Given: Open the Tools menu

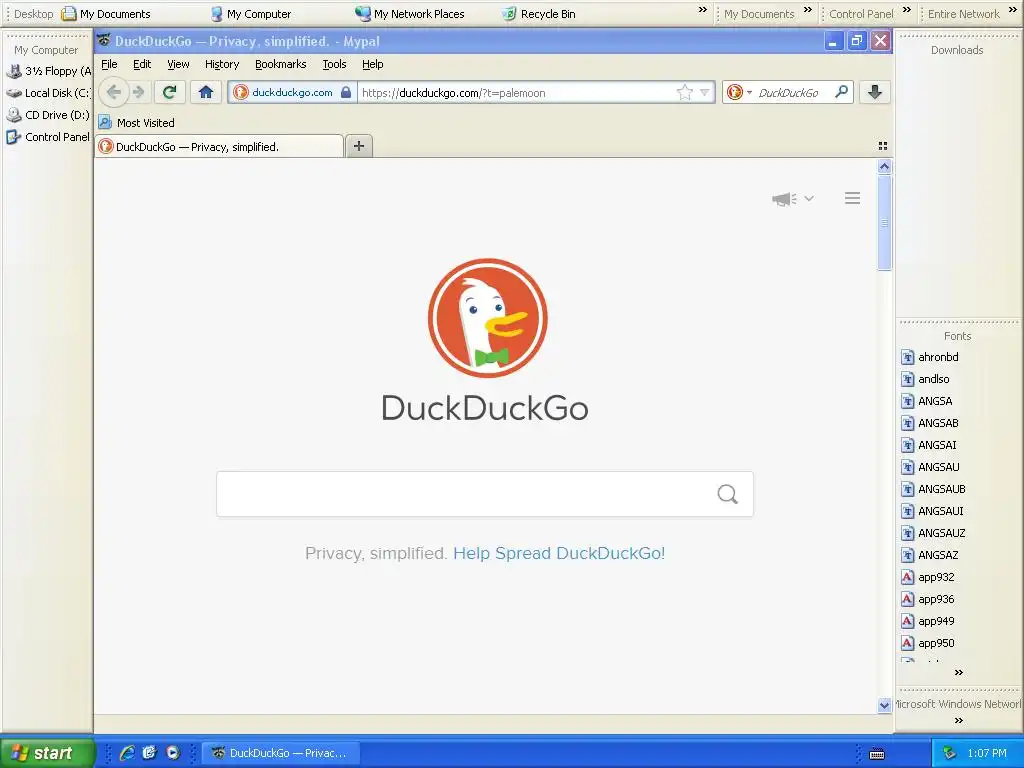Looking at the screenshot, I should coord(334,64).
